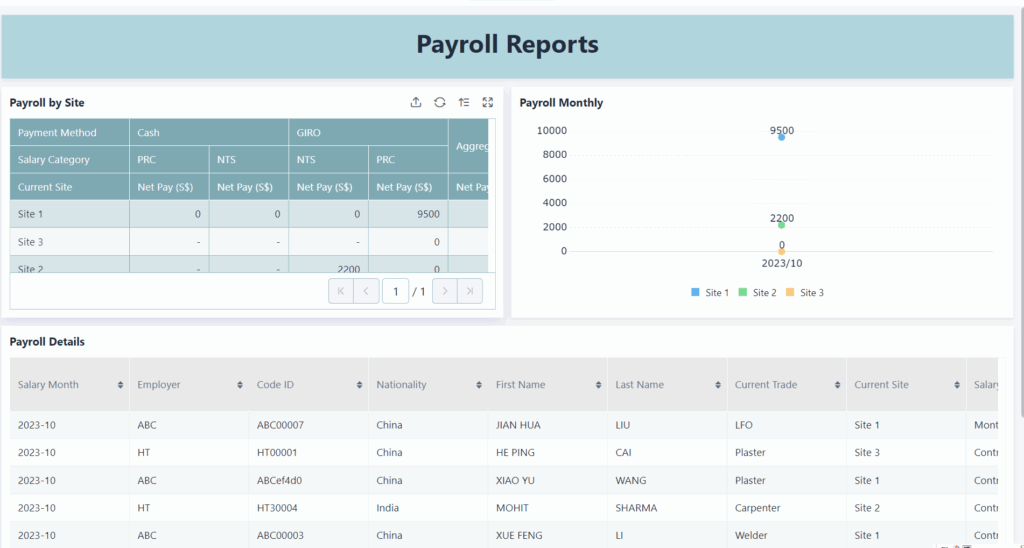Sort by Employer column arrow icon

coord(240,385)
